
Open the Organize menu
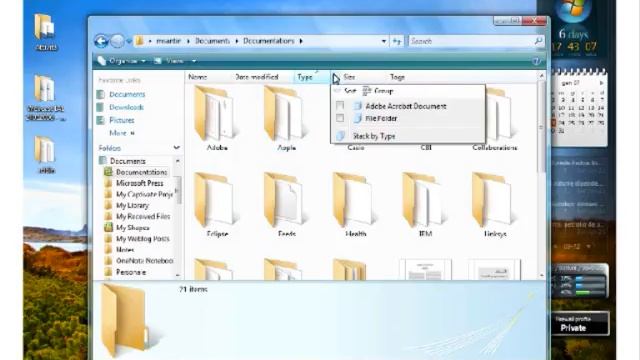[x=122, y=61]
